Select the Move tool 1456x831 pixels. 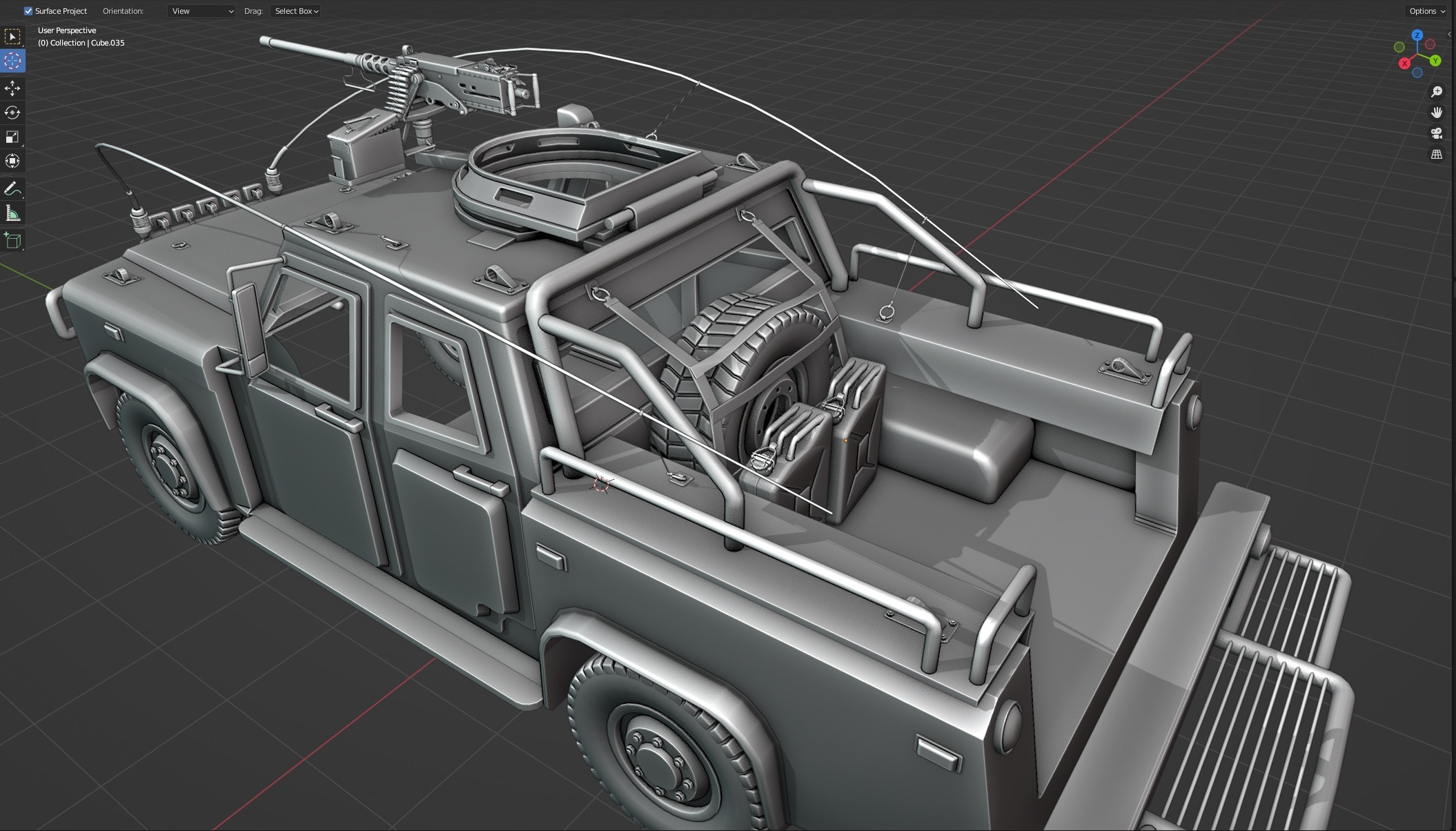(12, 88)
